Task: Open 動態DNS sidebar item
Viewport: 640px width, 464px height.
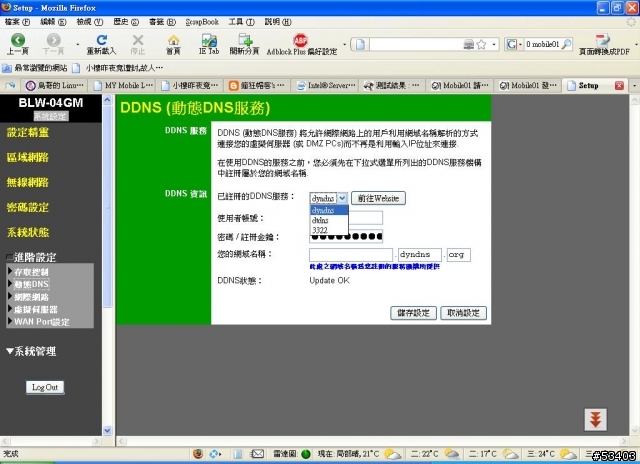Action: (31, 284)
